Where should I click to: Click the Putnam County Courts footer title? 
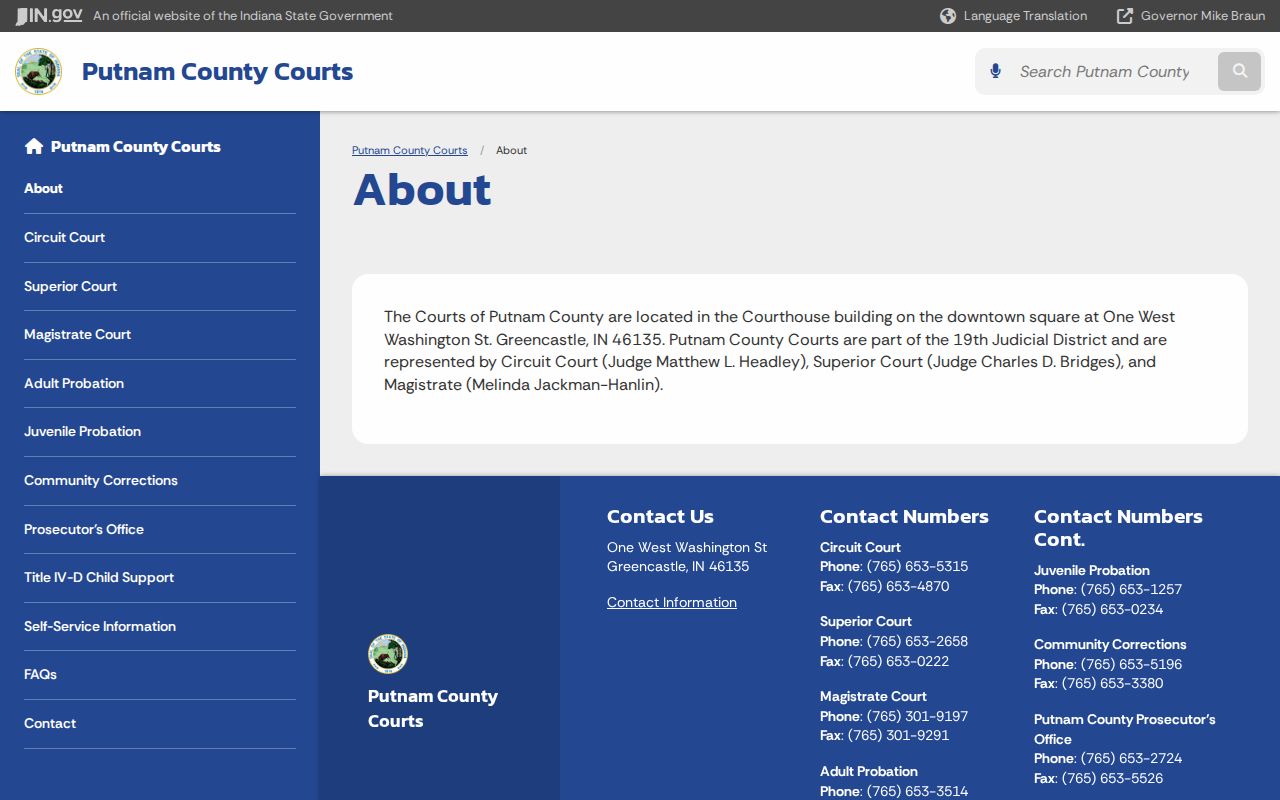433,708
